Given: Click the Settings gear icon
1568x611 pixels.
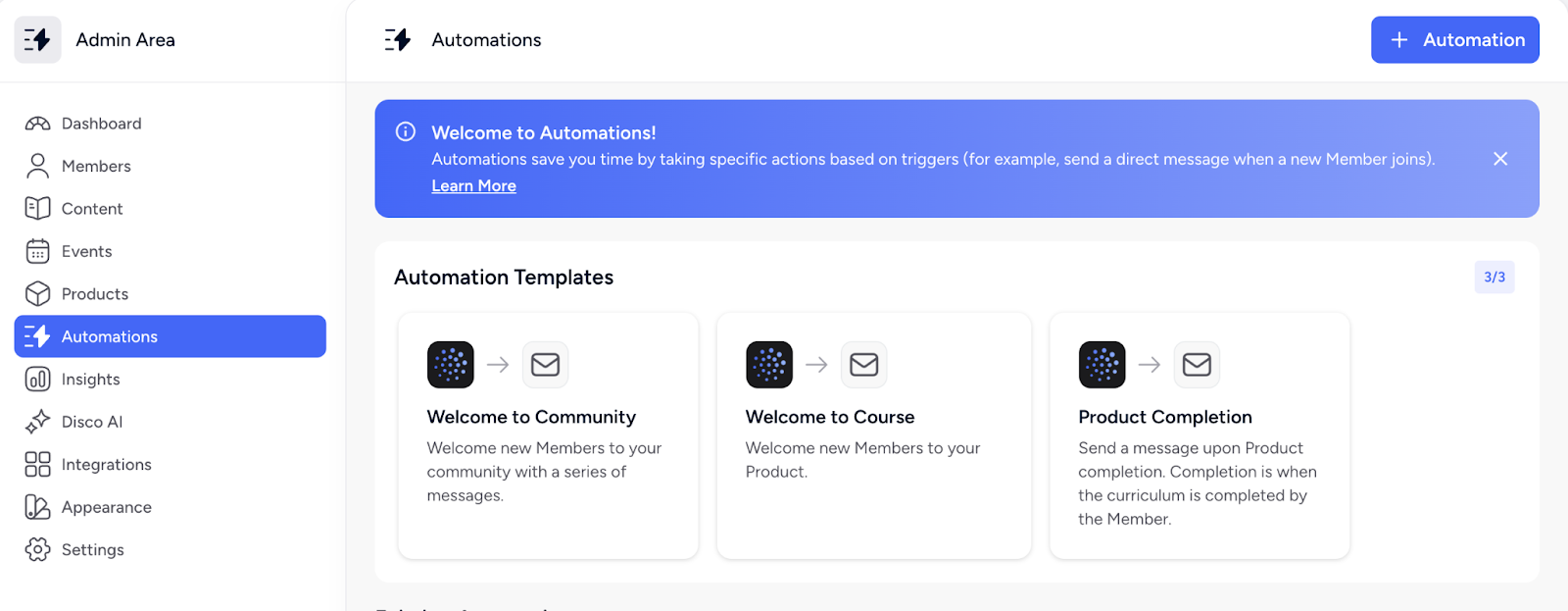Looking at the screenshot, I should 37,550.
